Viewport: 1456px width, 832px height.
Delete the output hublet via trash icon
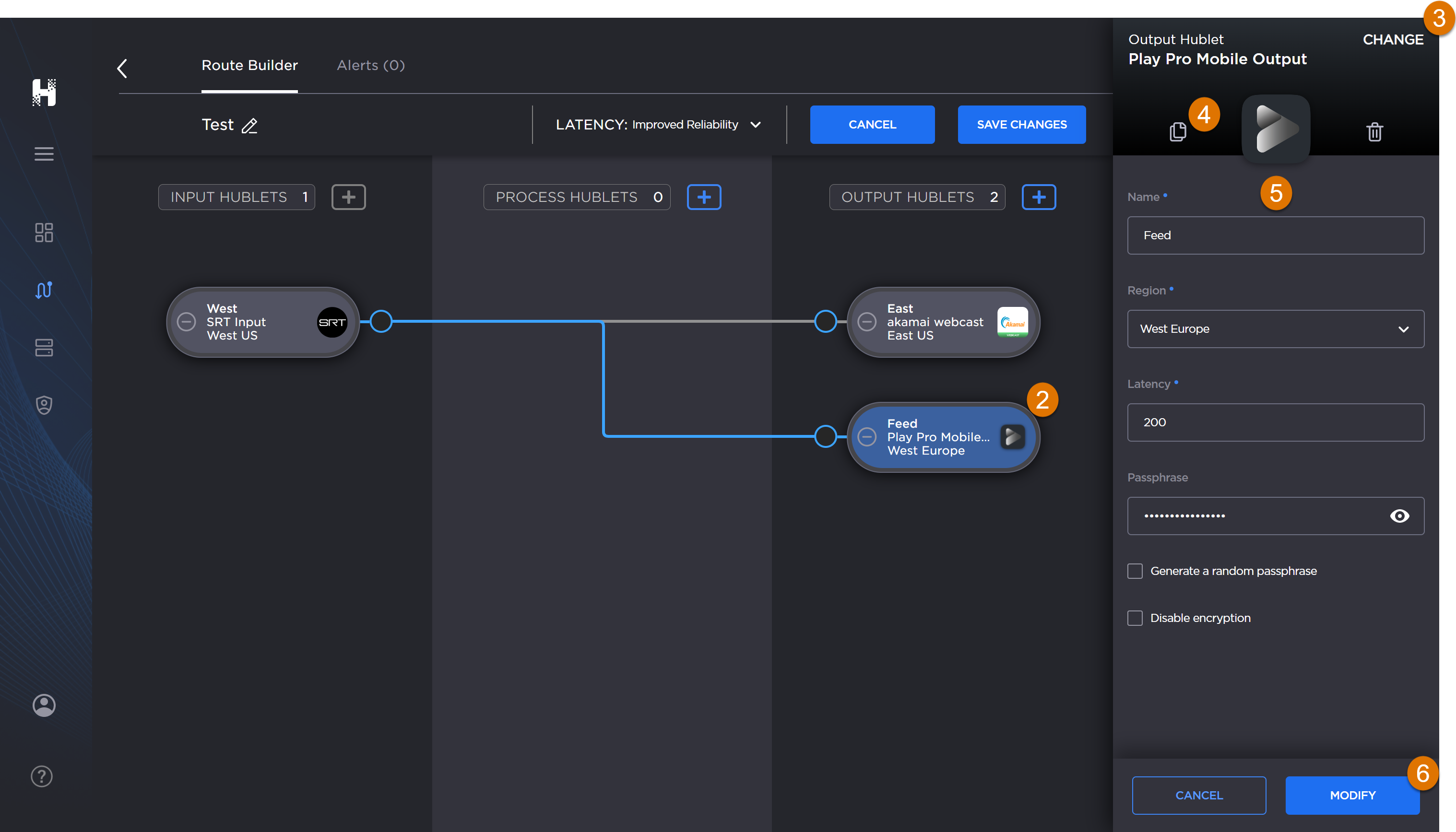(1374, 131)
